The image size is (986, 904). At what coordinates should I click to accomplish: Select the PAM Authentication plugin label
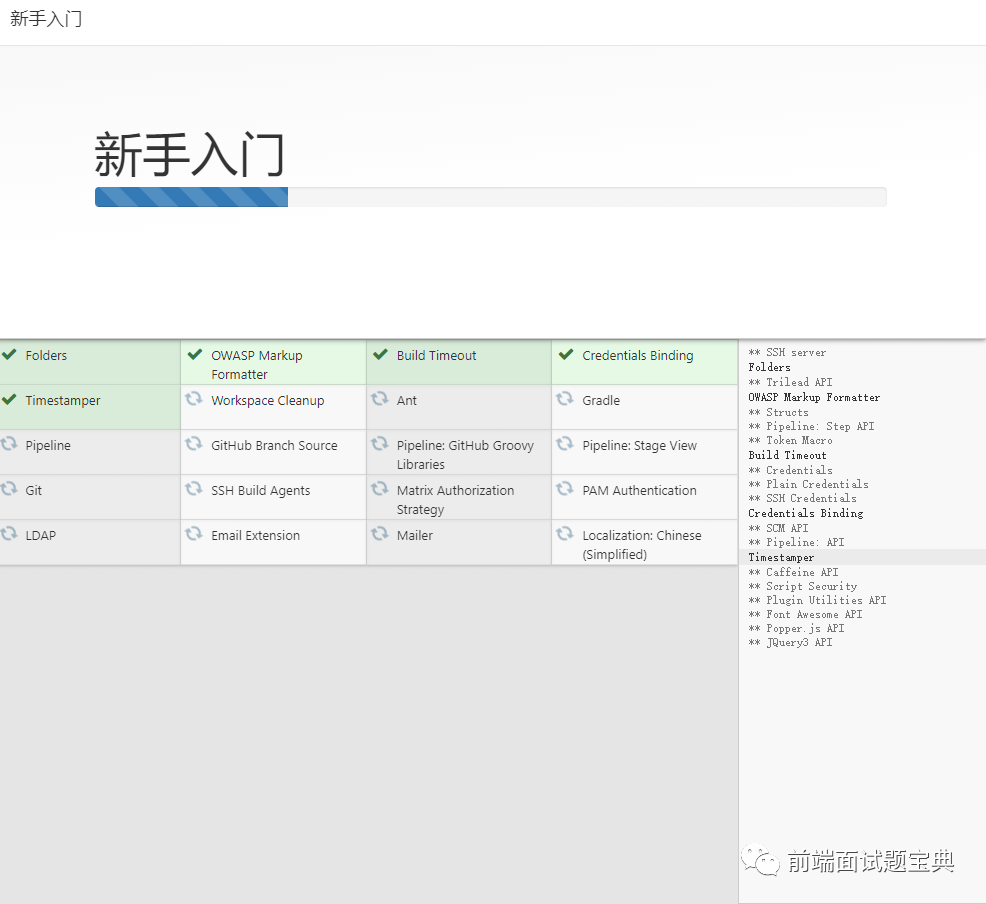click(640, 490)
